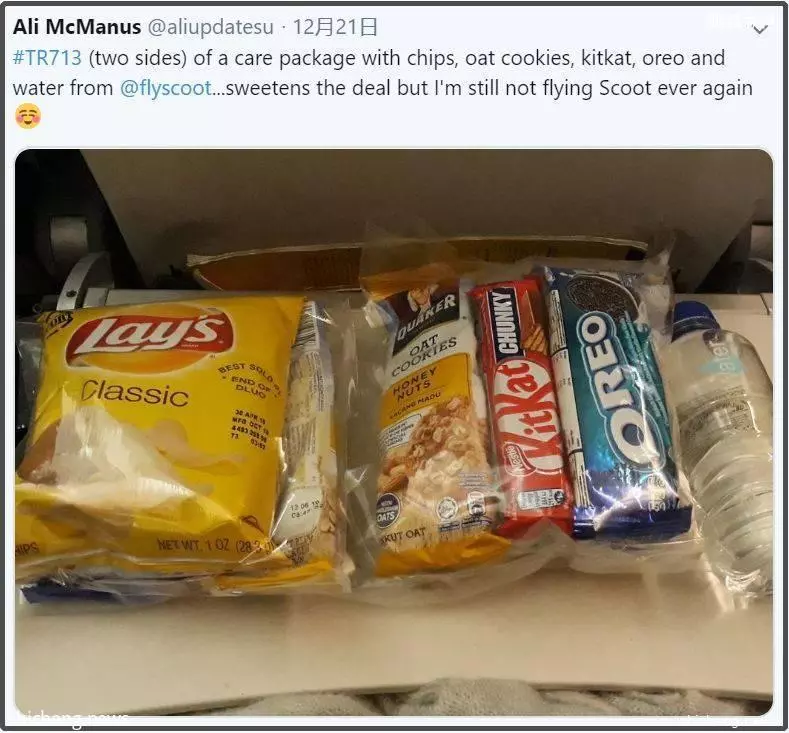Click the water bottle blue cap
Screen dimensions: 789x733
(694, 318)
